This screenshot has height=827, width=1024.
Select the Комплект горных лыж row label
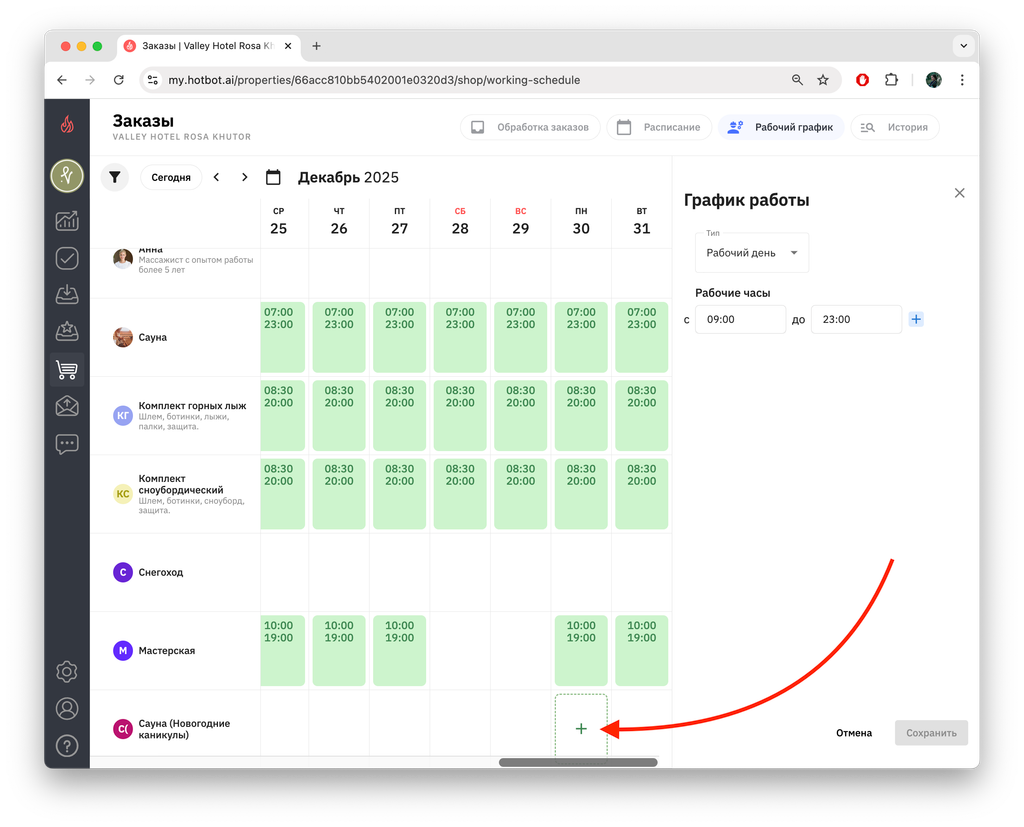coord(192,406)
